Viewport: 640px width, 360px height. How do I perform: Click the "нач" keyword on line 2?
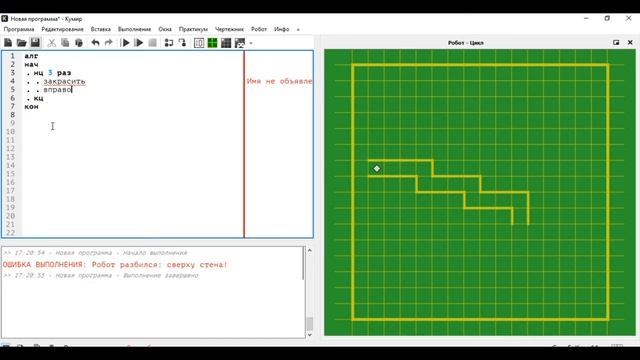pos(31,64)
